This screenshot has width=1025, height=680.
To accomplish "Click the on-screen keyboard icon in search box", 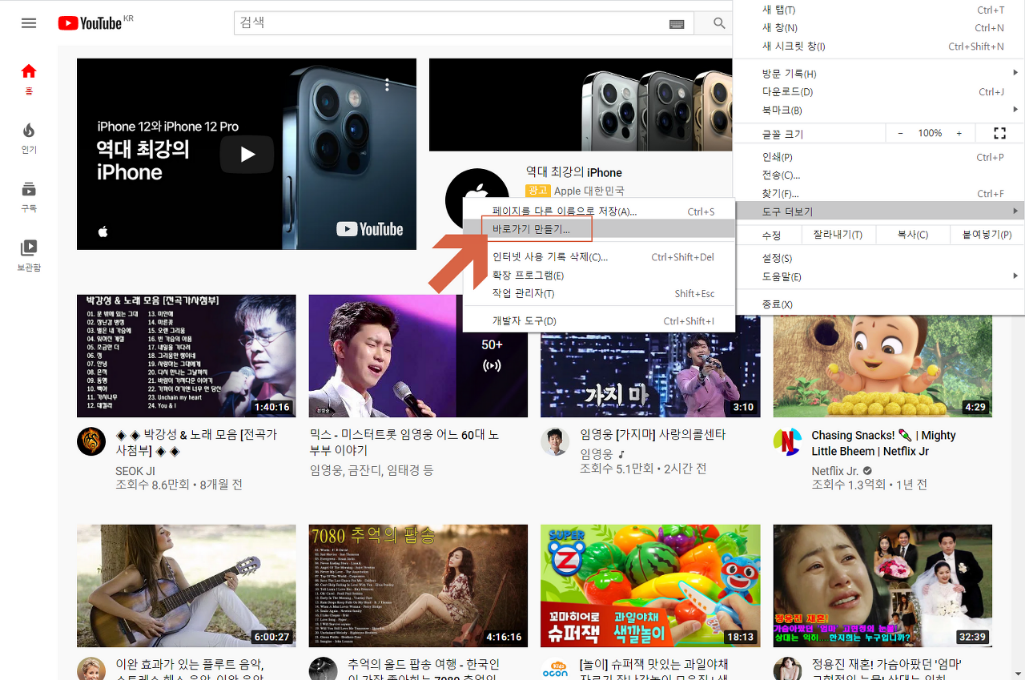I will [677, 24].
